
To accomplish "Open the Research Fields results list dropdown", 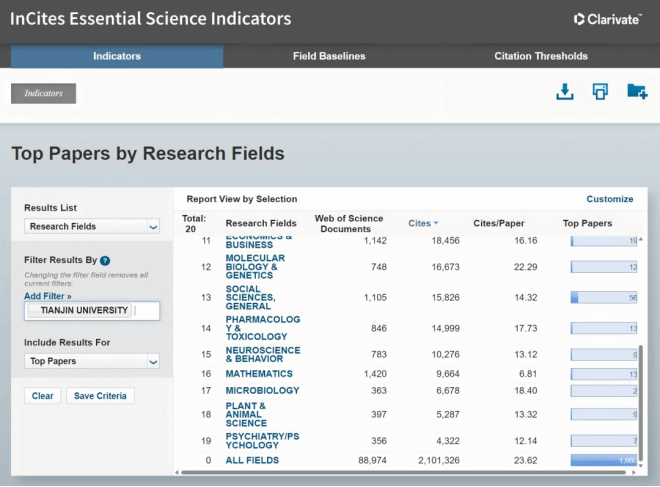I will tap(92, 226).
